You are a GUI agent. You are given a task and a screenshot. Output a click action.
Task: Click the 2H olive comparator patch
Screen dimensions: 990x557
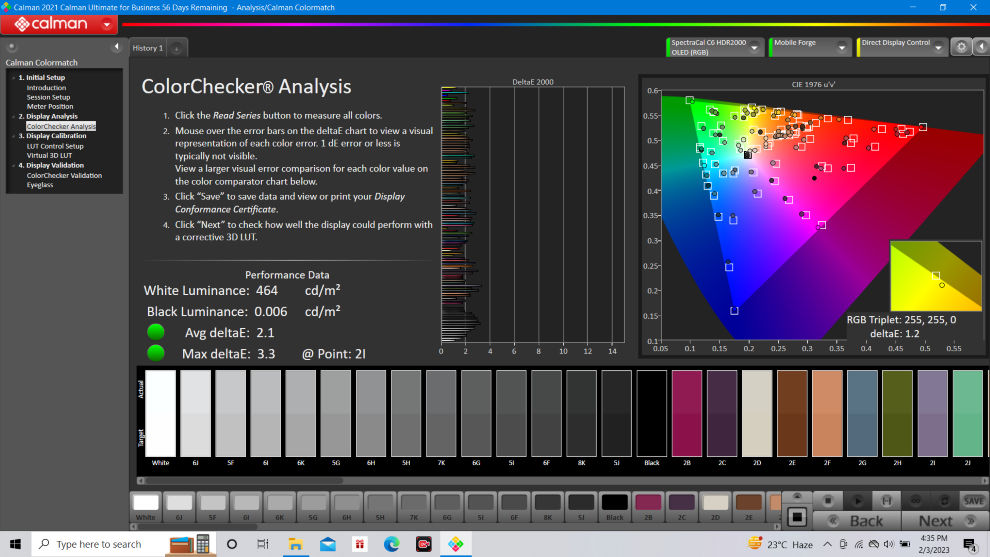coord(897,413)
